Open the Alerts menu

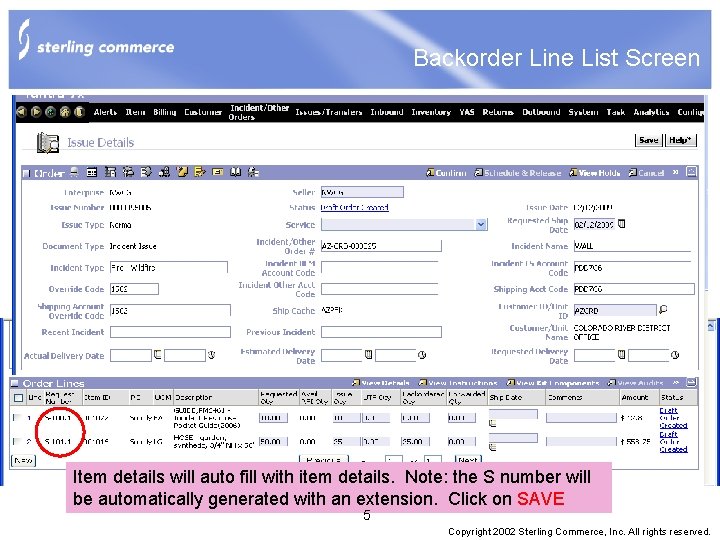105,112
